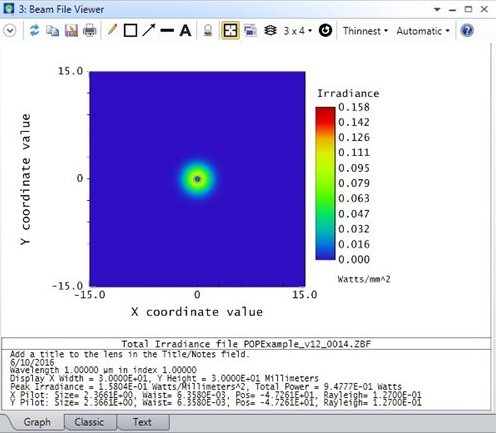
Task: Select the pencil annotation tool
Action: point(113,30)
